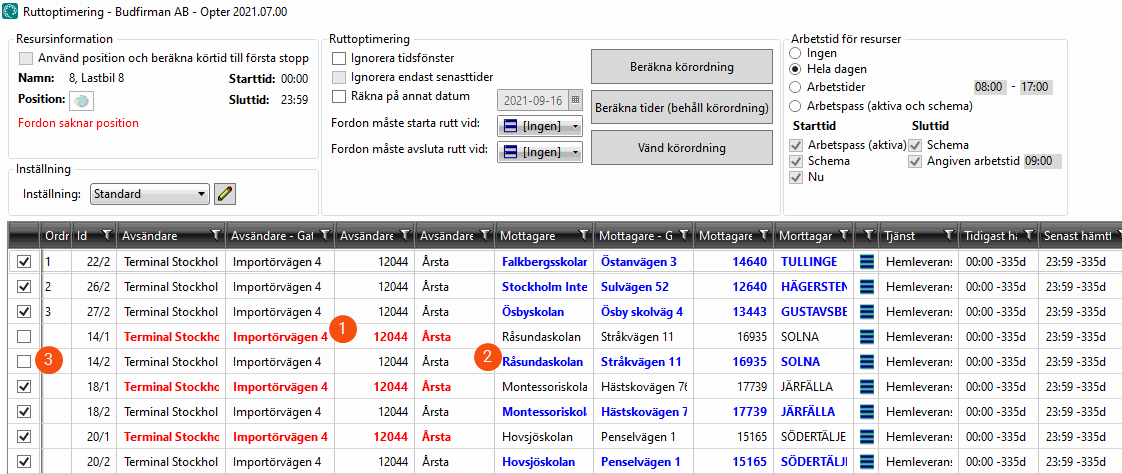Click the pencil edit icon beside Standard
Viewport: 1122px width, 474px height.
225,193
